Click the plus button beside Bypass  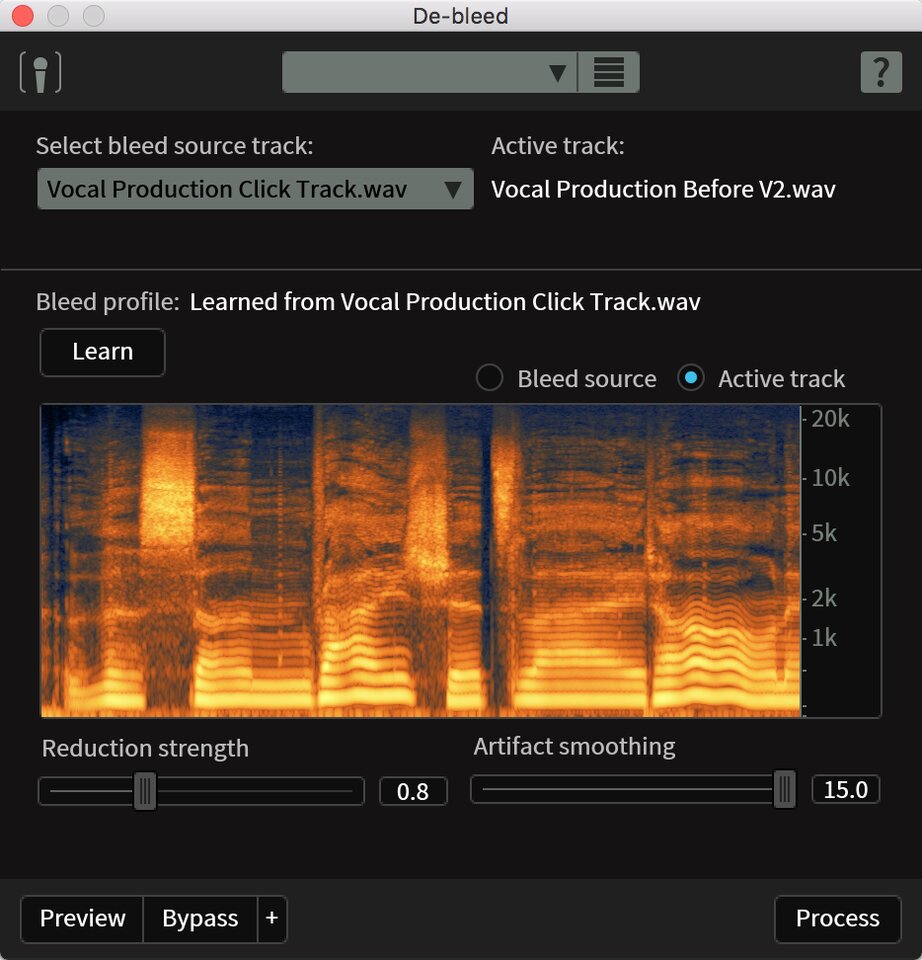[x=271, y=919]
